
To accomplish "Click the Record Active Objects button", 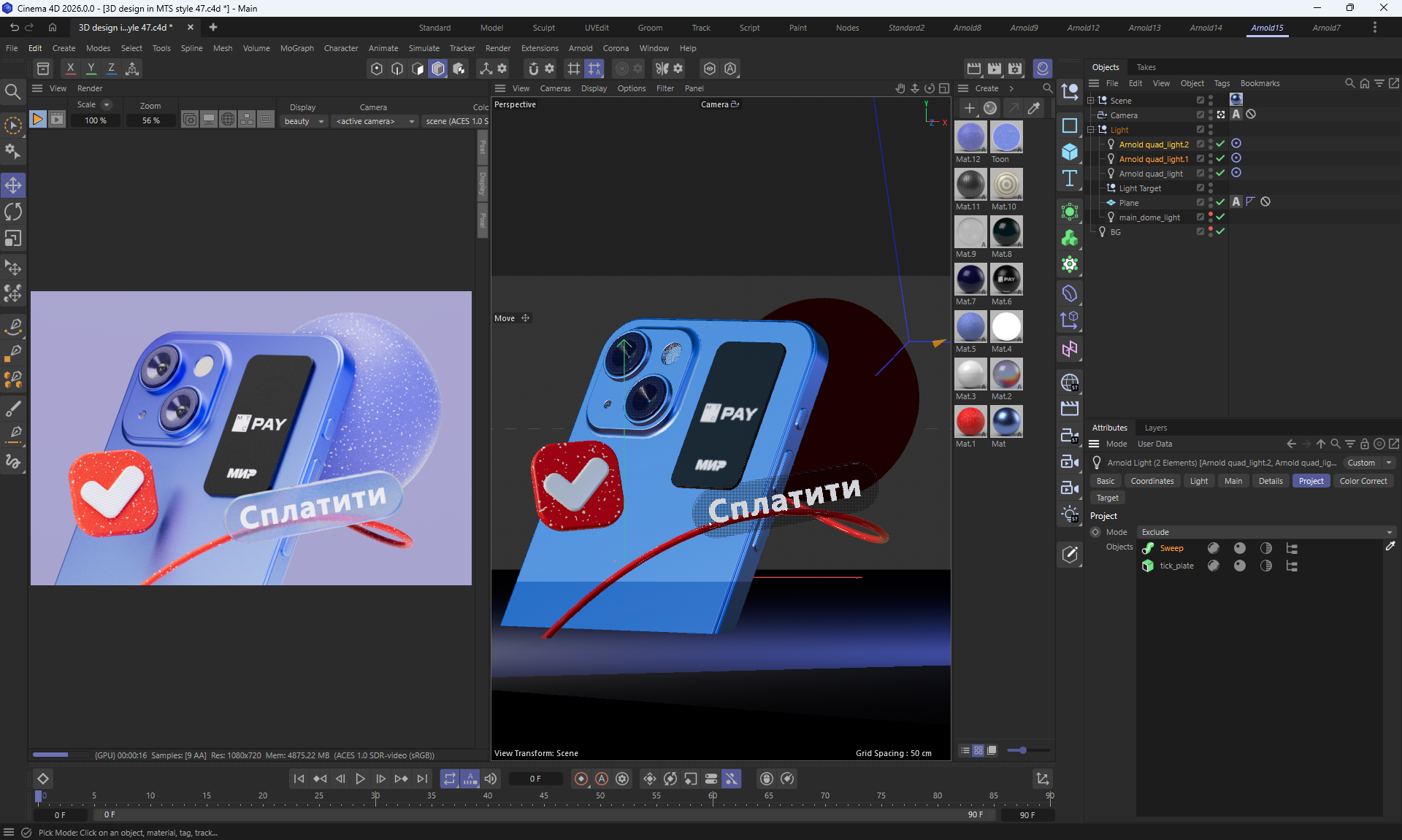I will pyautogui.click(x=581, y=779).
